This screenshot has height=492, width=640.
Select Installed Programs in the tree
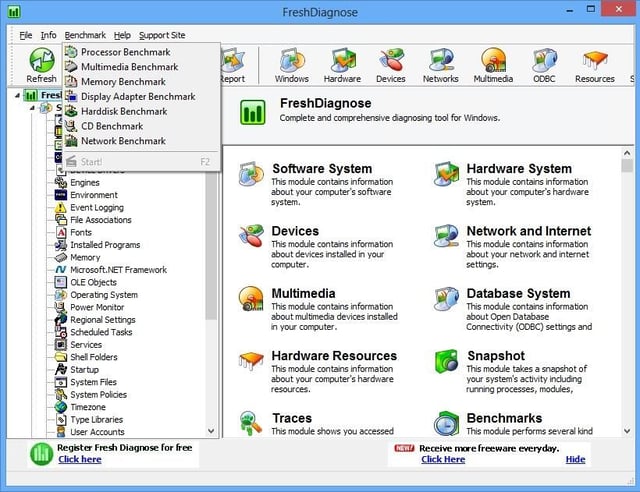(x=105, y=245)
